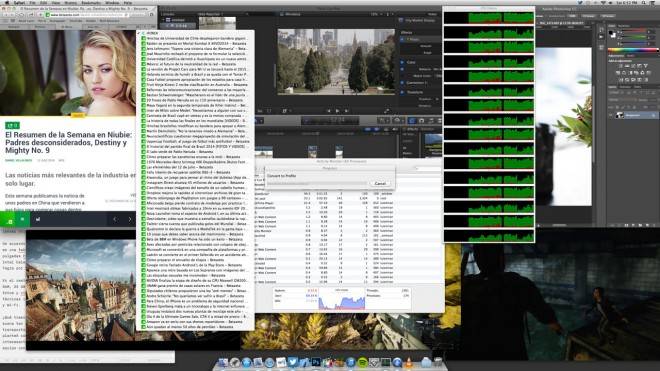This screenshot has width=660, height=371.
Task: Launch Spotify from the Dock
Action: [x=362, y=362]
